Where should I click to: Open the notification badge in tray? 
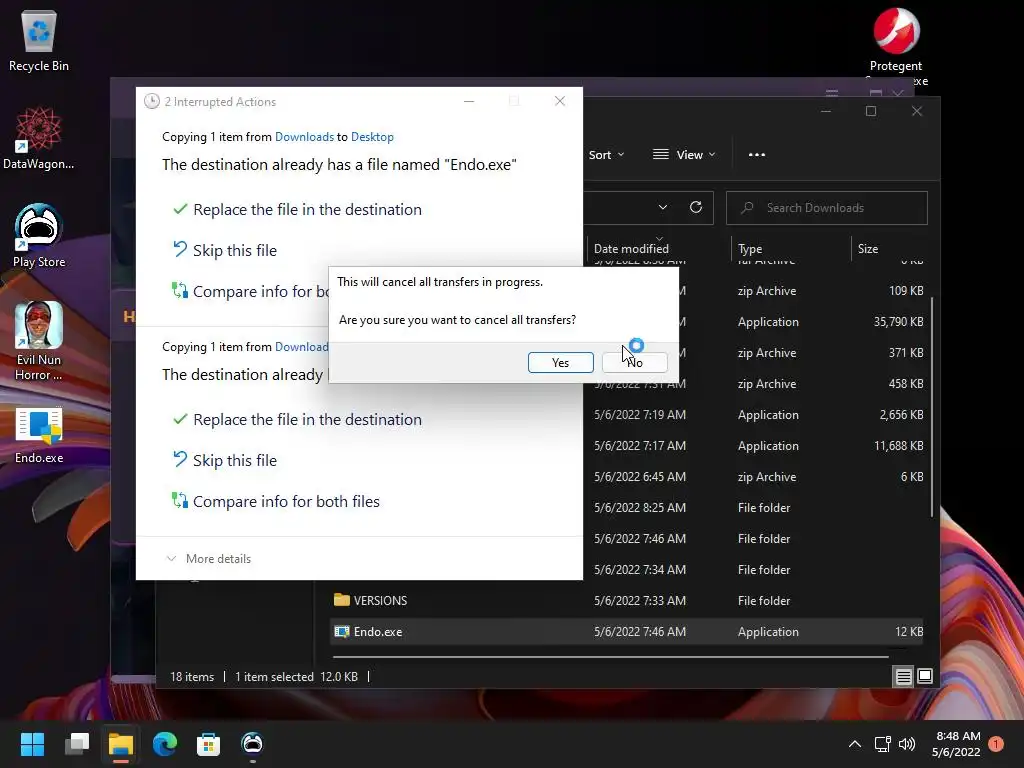click(x=996, y=744)
